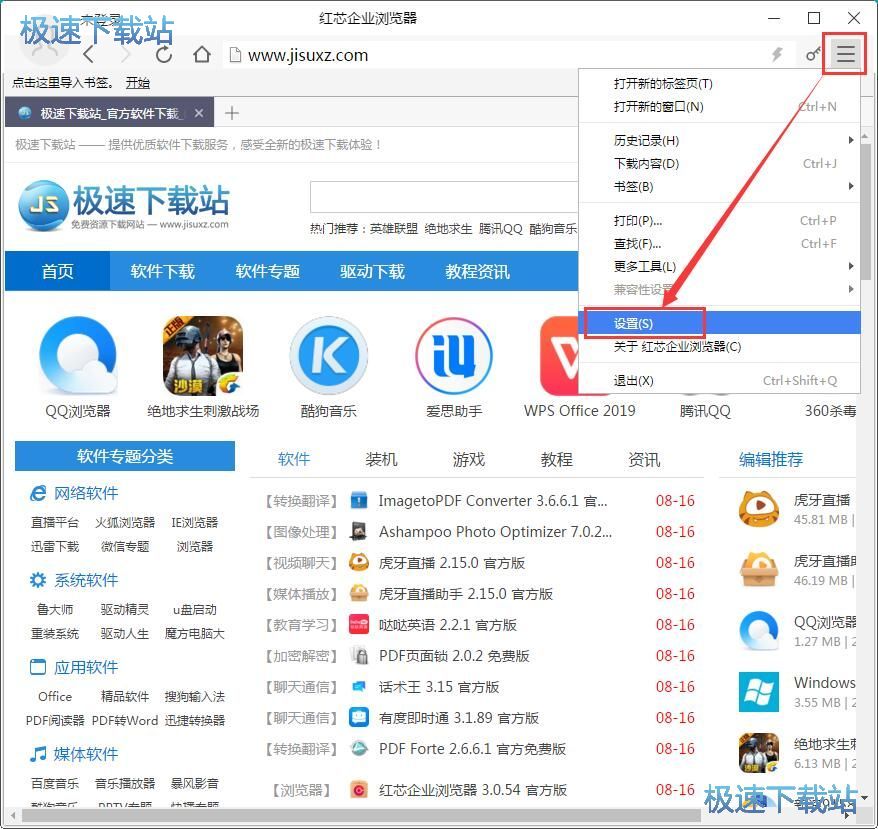Viewport: 878px width, 829px height.
Task: Click the 系统软件 gear icon
Action: tap(38, 580)
